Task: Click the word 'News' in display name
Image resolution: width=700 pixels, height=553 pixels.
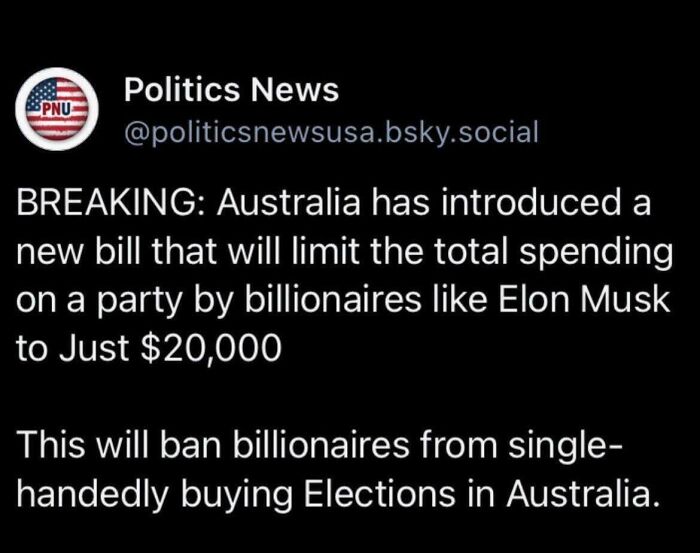Action: coord(295,90)
